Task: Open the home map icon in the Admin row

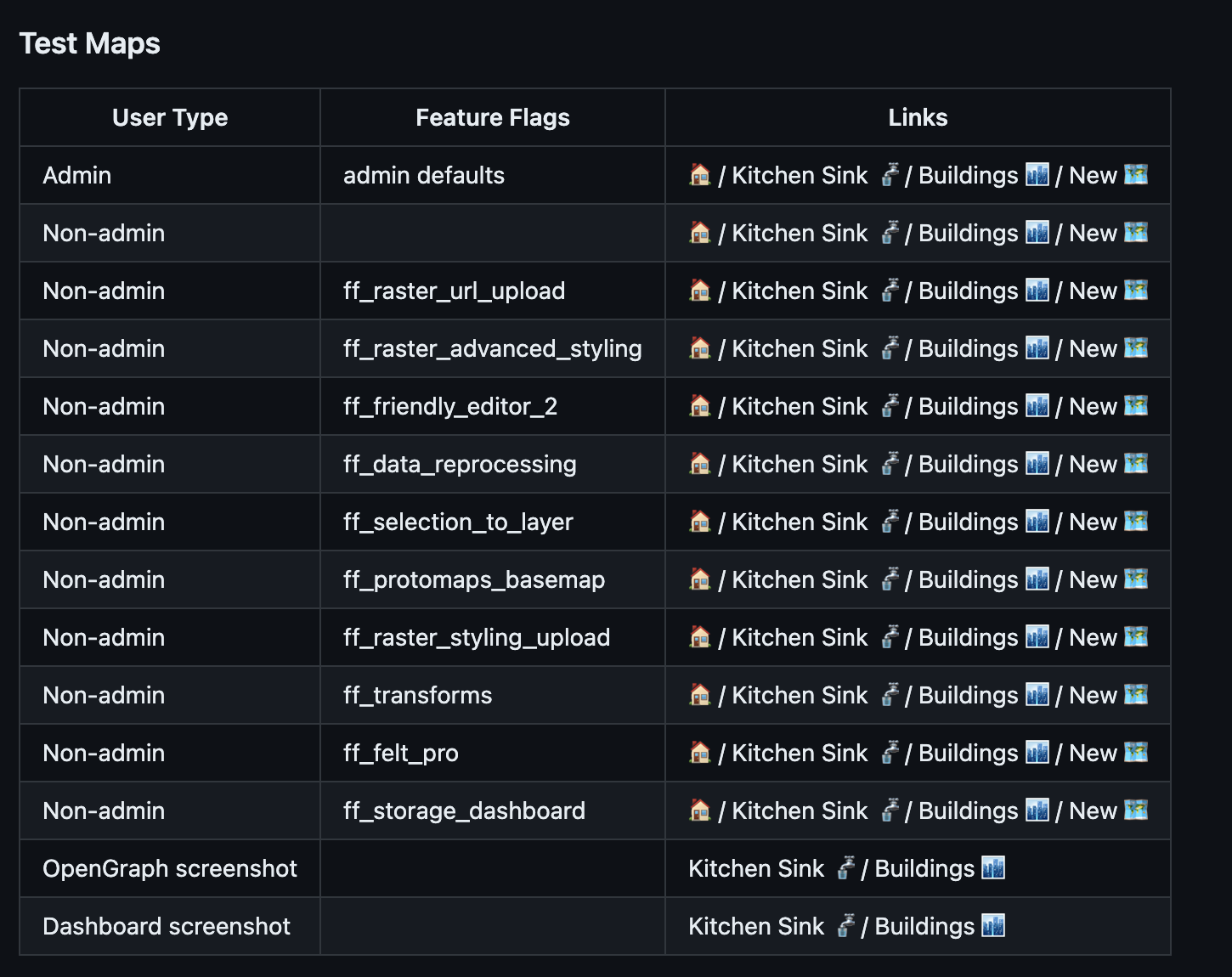Action: point(699,175)
